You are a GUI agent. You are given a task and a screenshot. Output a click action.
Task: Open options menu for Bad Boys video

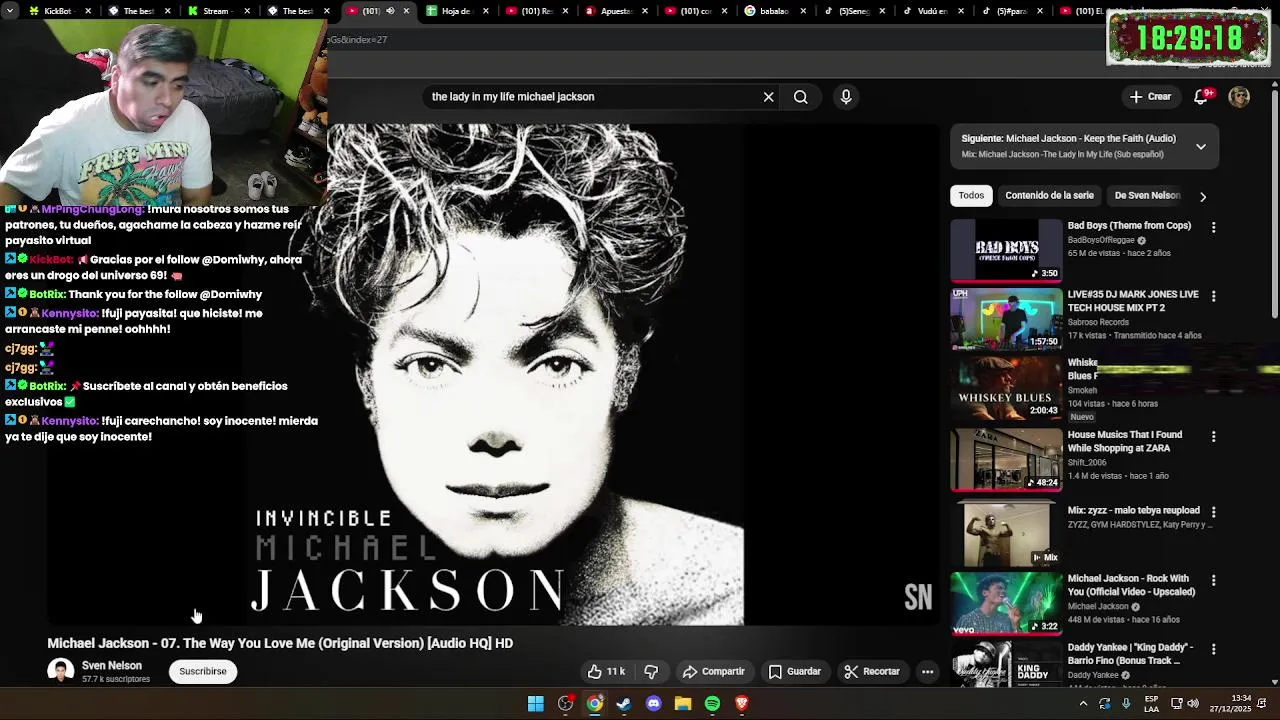[x=1213, y=228]
